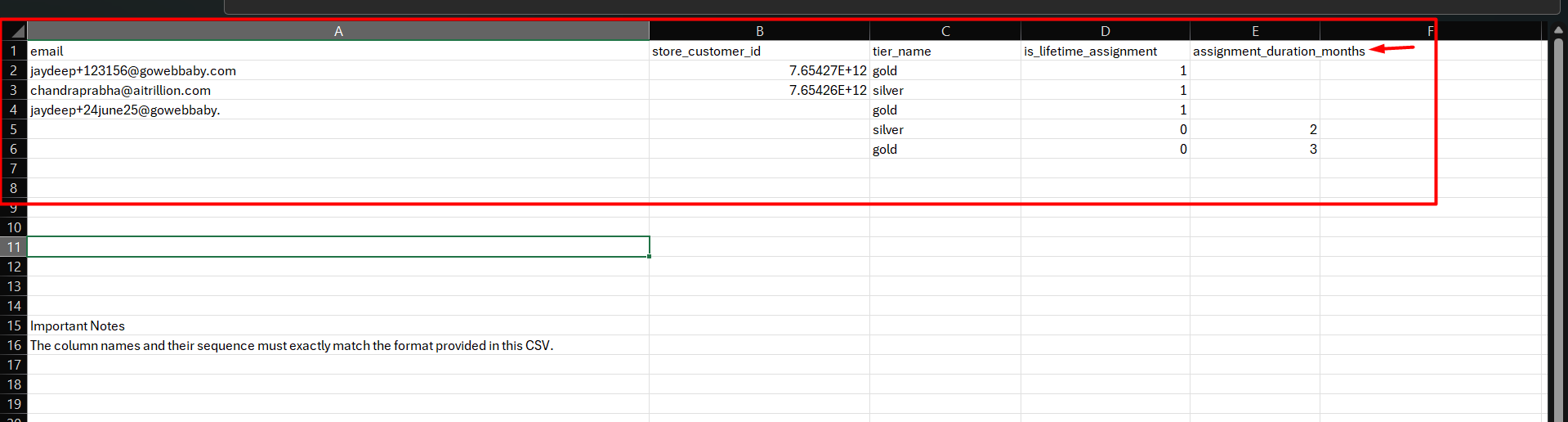Image resolution: width=1568 pixels, height=422 pixels.
Task: Select row 1 header
Action: coord(14,51)
